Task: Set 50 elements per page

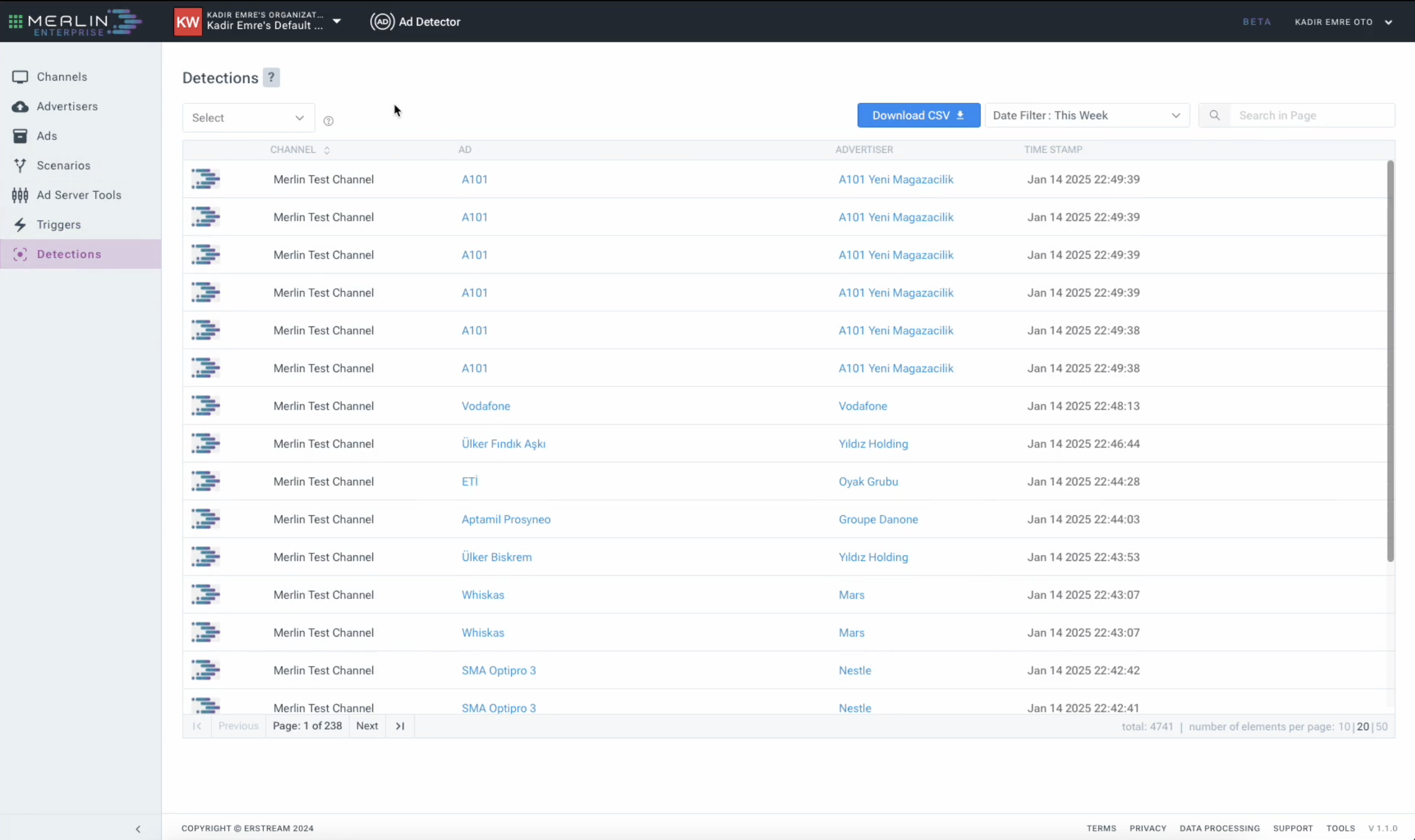Action: (x=1382, y=727)
